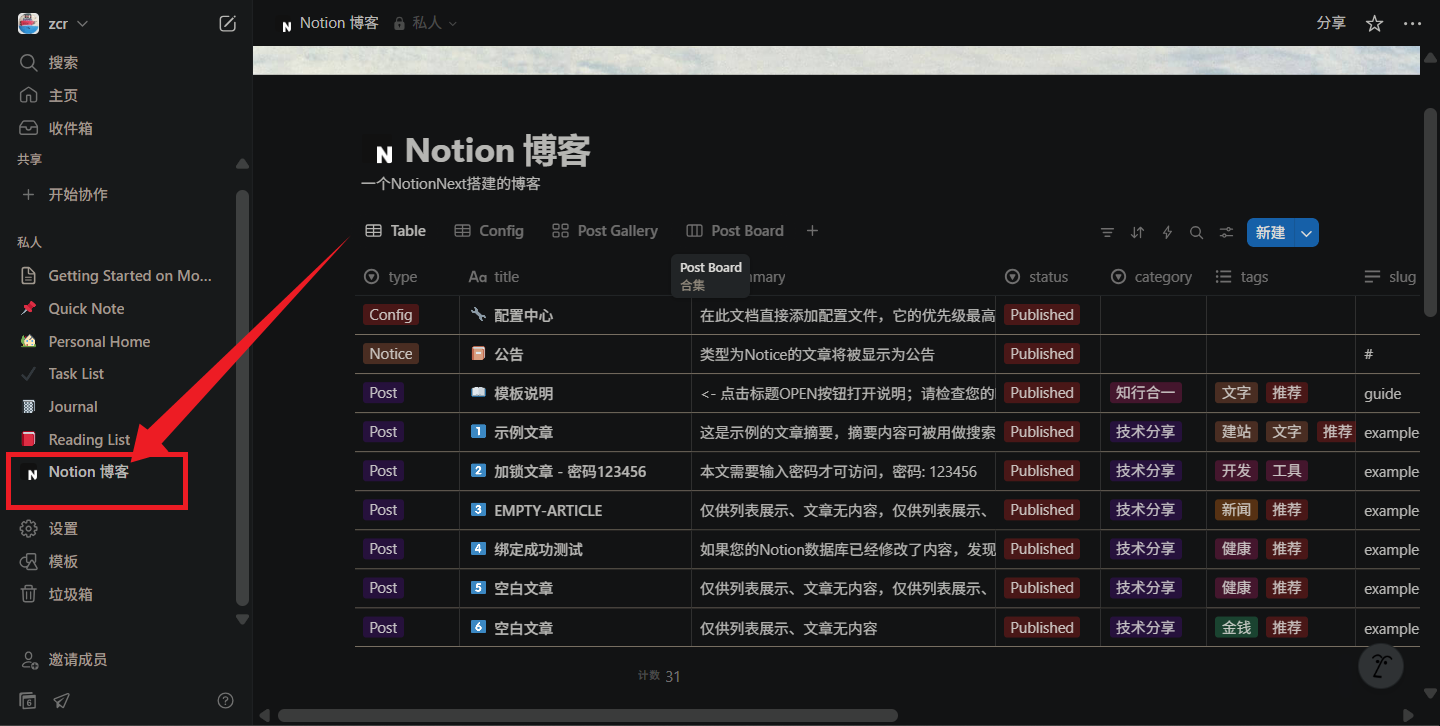
Task: Open the 模板说明 row title
Action: pos(523,393)
